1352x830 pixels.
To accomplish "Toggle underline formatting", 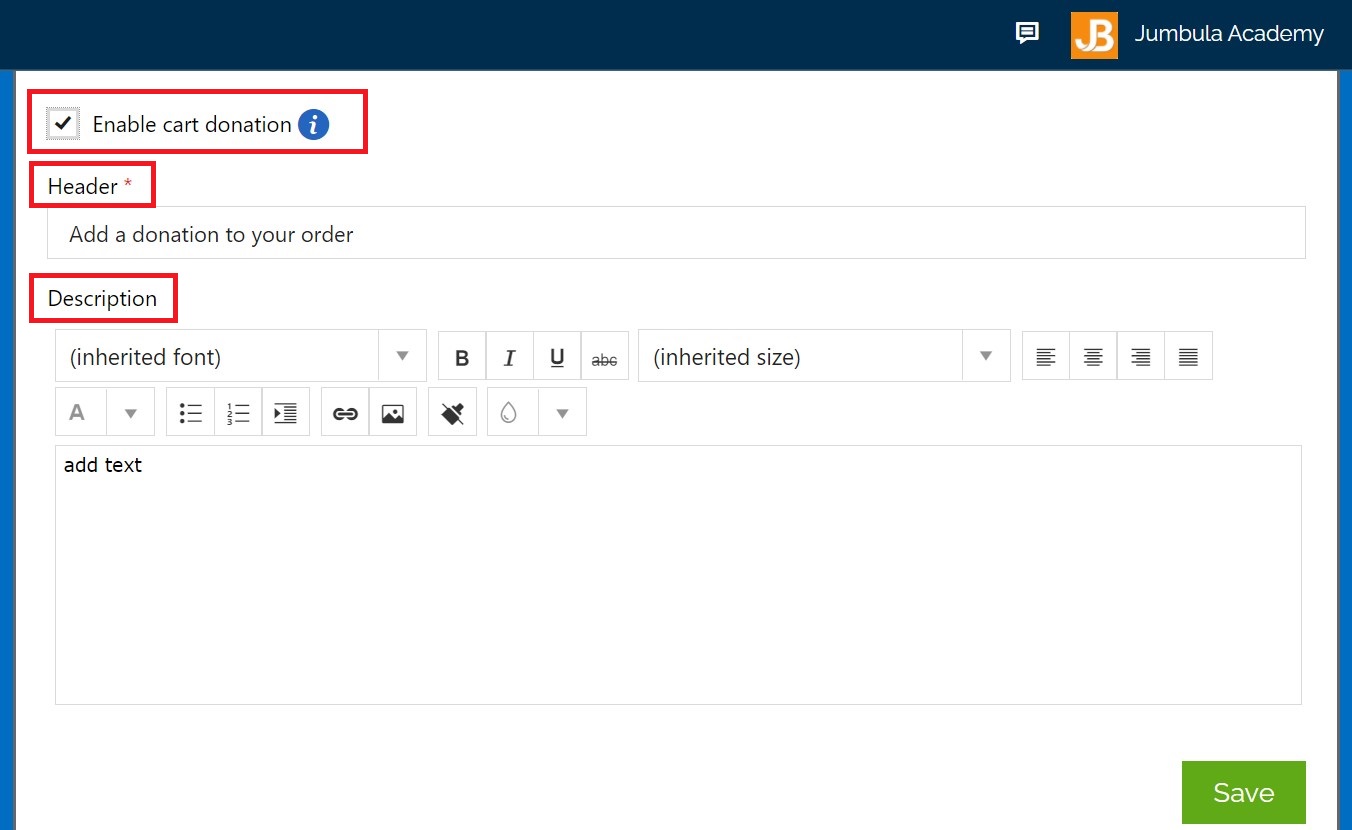I will (x=557, y=357).
